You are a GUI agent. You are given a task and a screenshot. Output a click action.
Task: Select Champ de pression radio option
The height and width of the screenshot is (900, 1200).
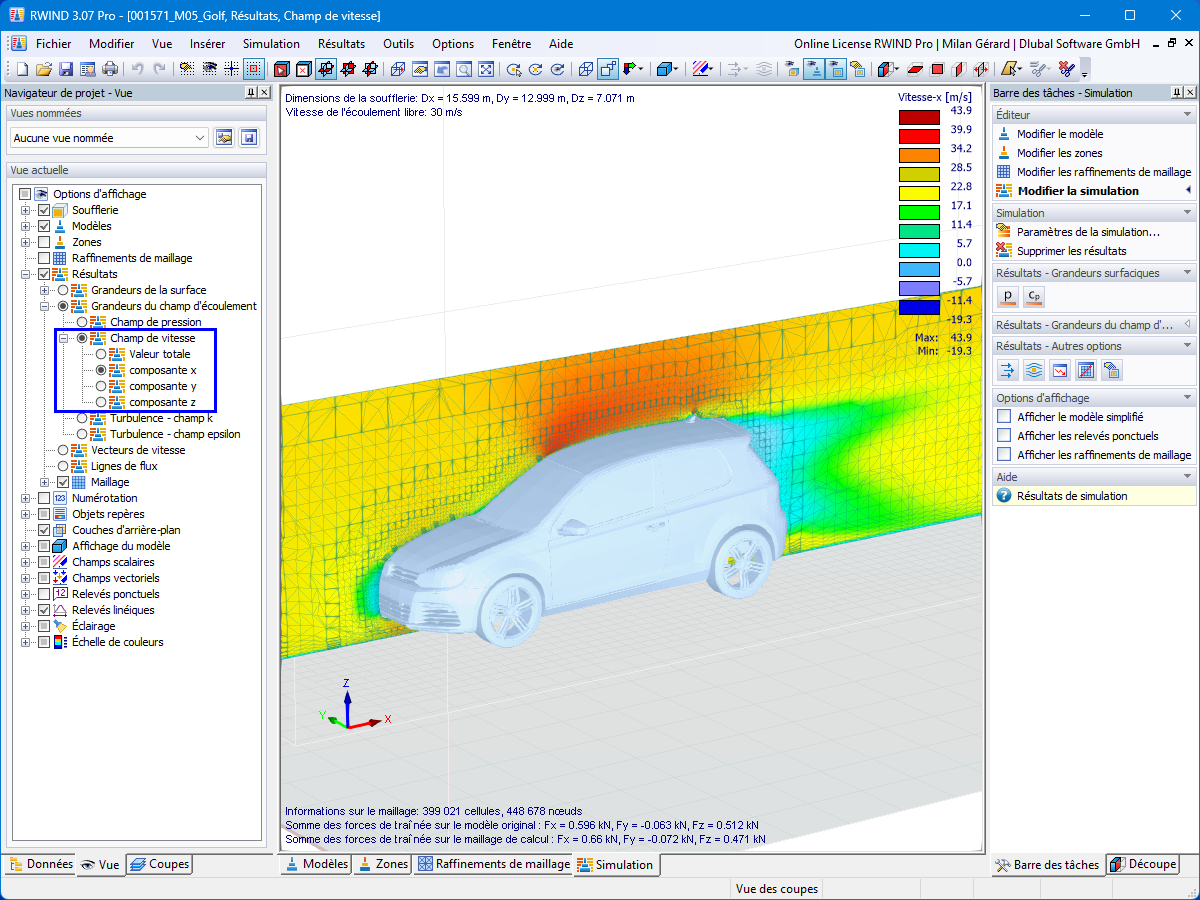pyautogui.click(x=82, y=322)
